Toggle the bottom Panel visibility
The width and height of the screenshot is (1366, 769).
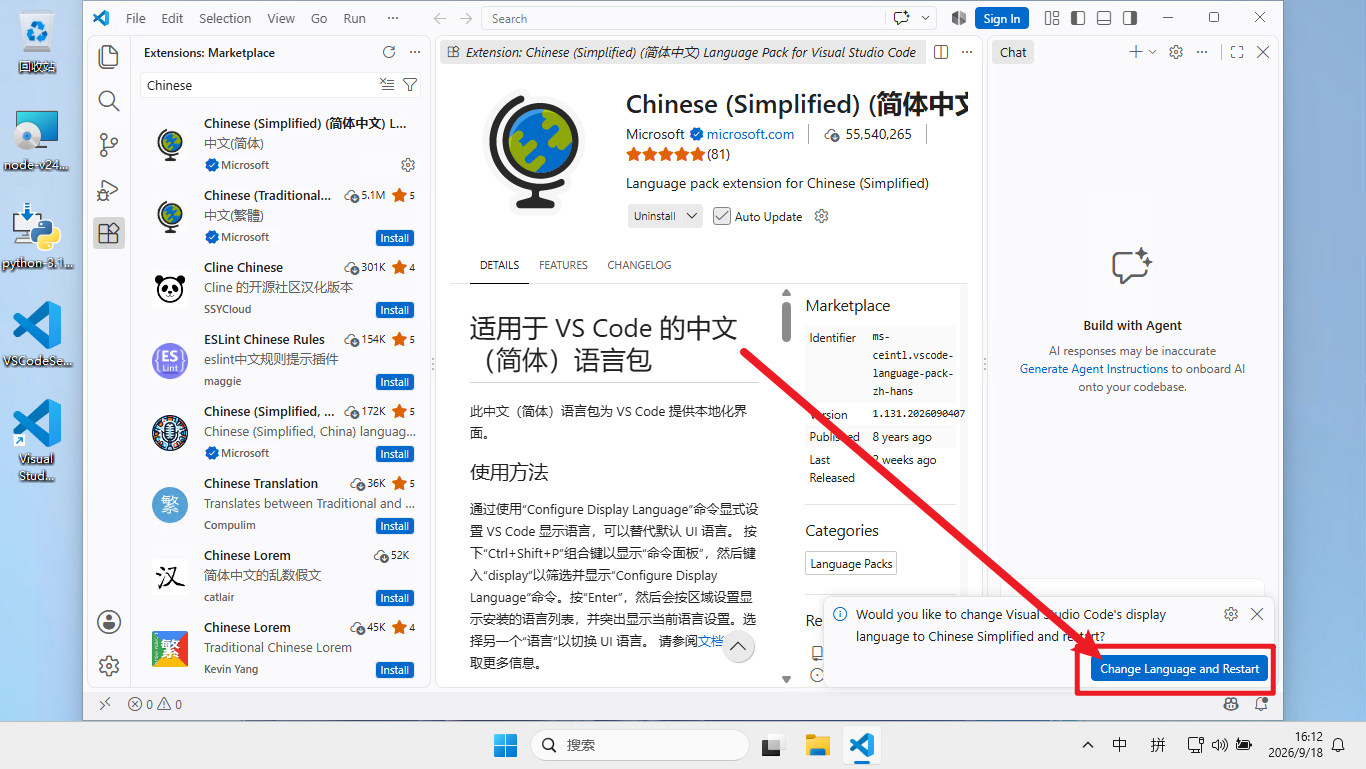(x=1104, y=18)
